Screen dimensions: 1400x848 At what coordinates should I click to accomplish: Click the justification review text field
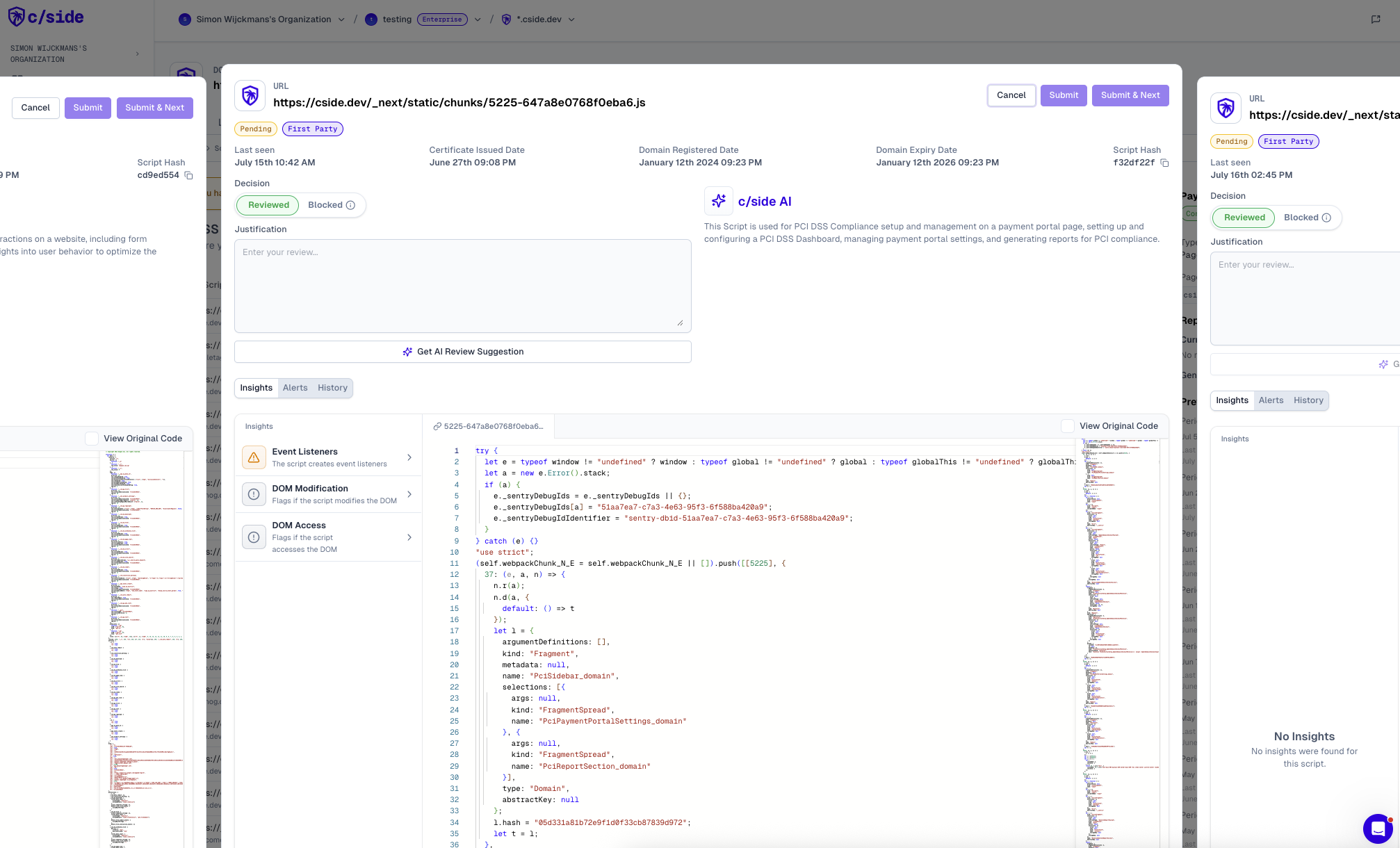coord(463,286)
